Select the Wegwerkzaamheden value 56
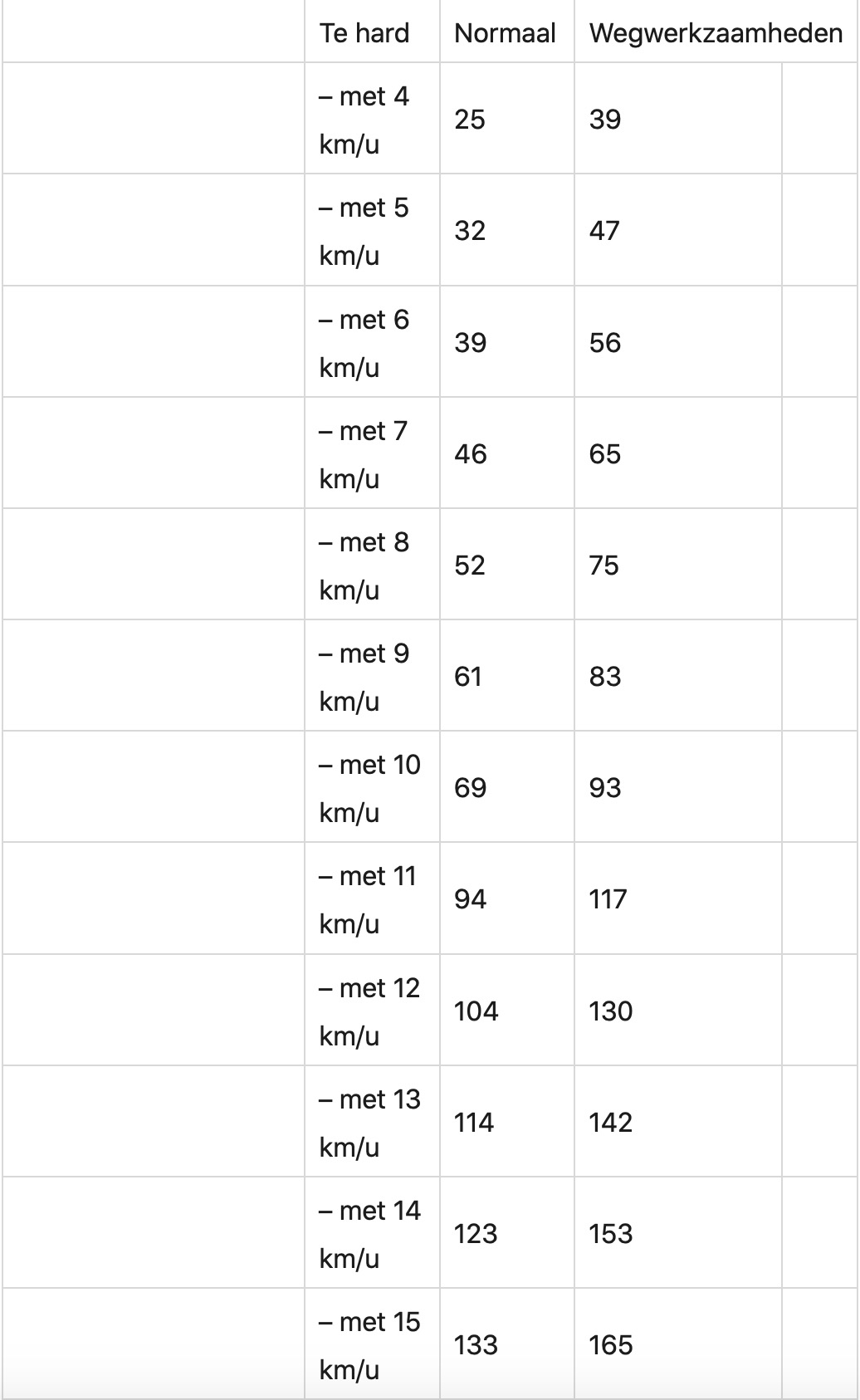The width and height of the screenshot is (860, 1400). coord(605,342)
